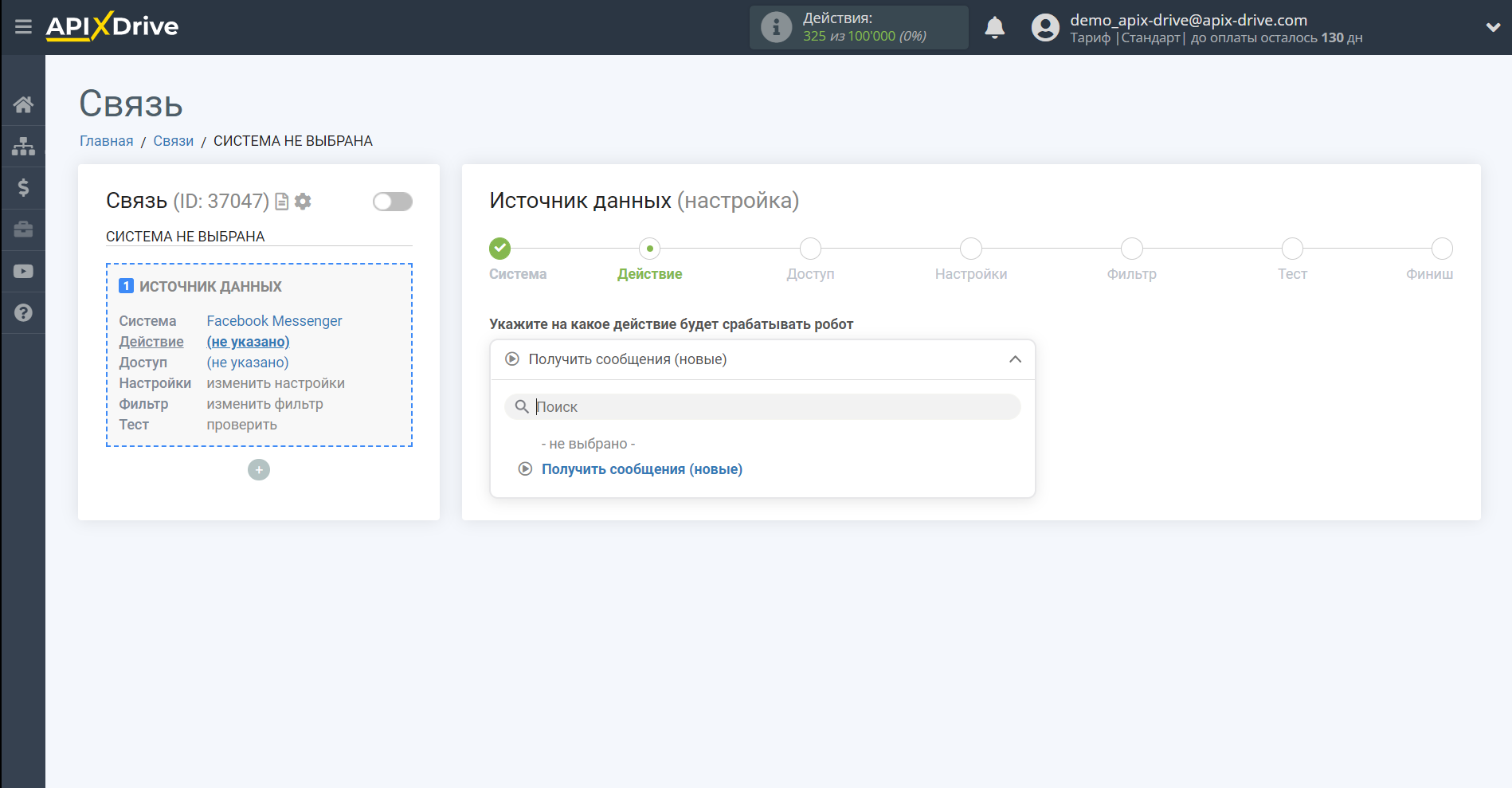Click the actions counter '325 из 100'000'
The height and width of the screenshot is (788, 1512).
pos(848,37)
